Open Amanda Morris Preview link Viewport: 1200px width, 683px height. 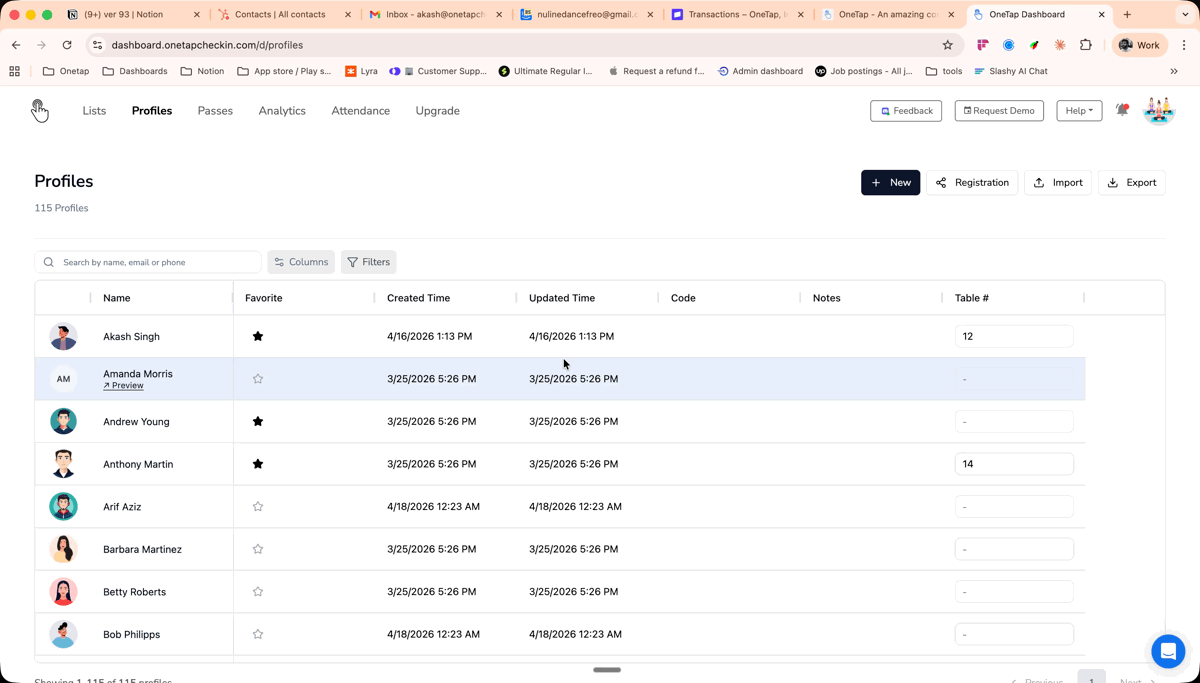[x=123, y=386]
